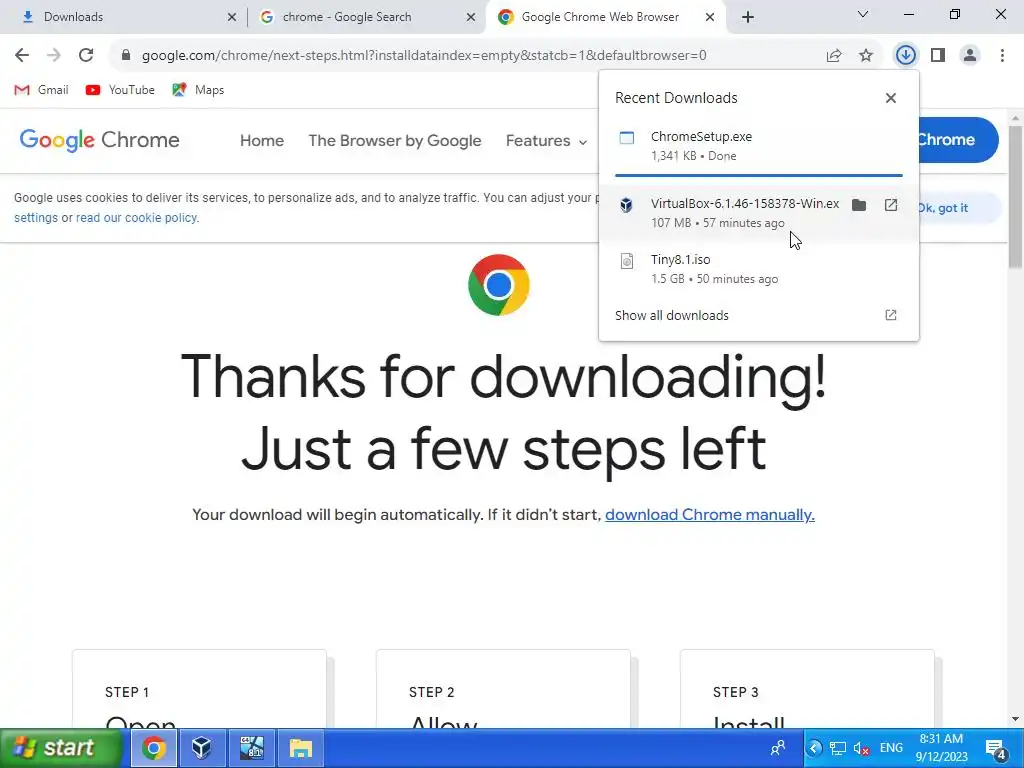The width and height of the screenshot is (1024, 768).
Task: Click the forward navigation arrow
Action: pyautogui.click(x=54, y=56)
